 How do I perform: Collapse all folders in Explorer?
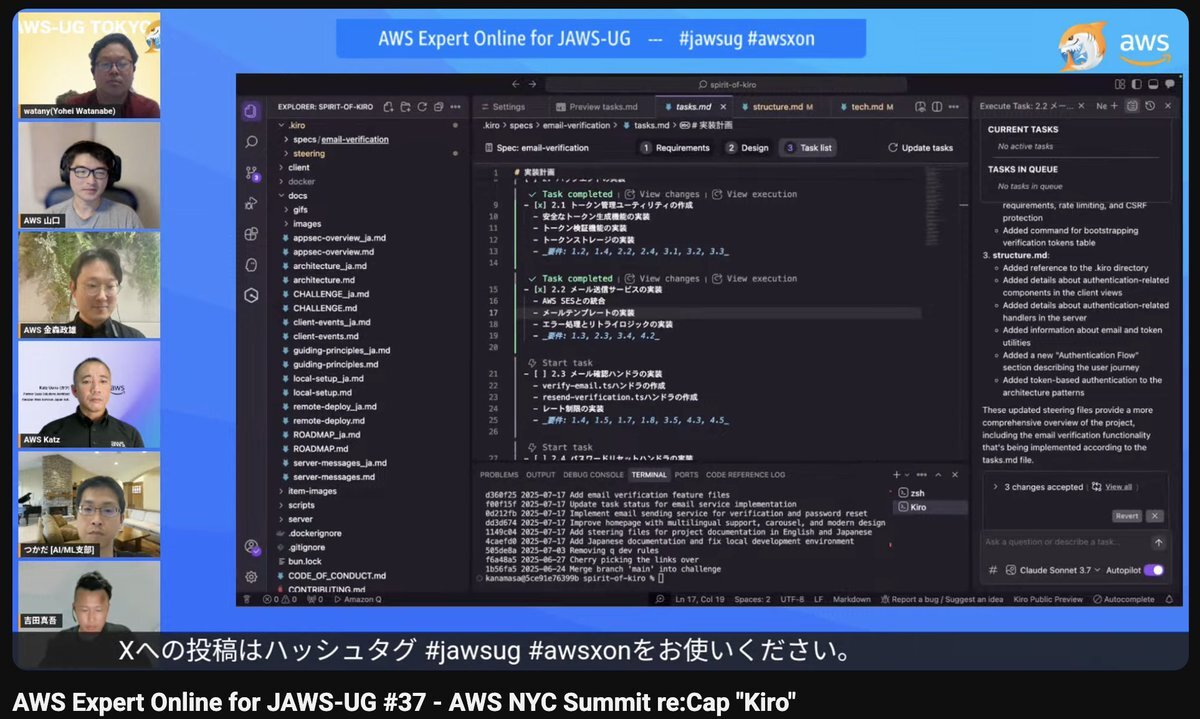pos(437,106)
